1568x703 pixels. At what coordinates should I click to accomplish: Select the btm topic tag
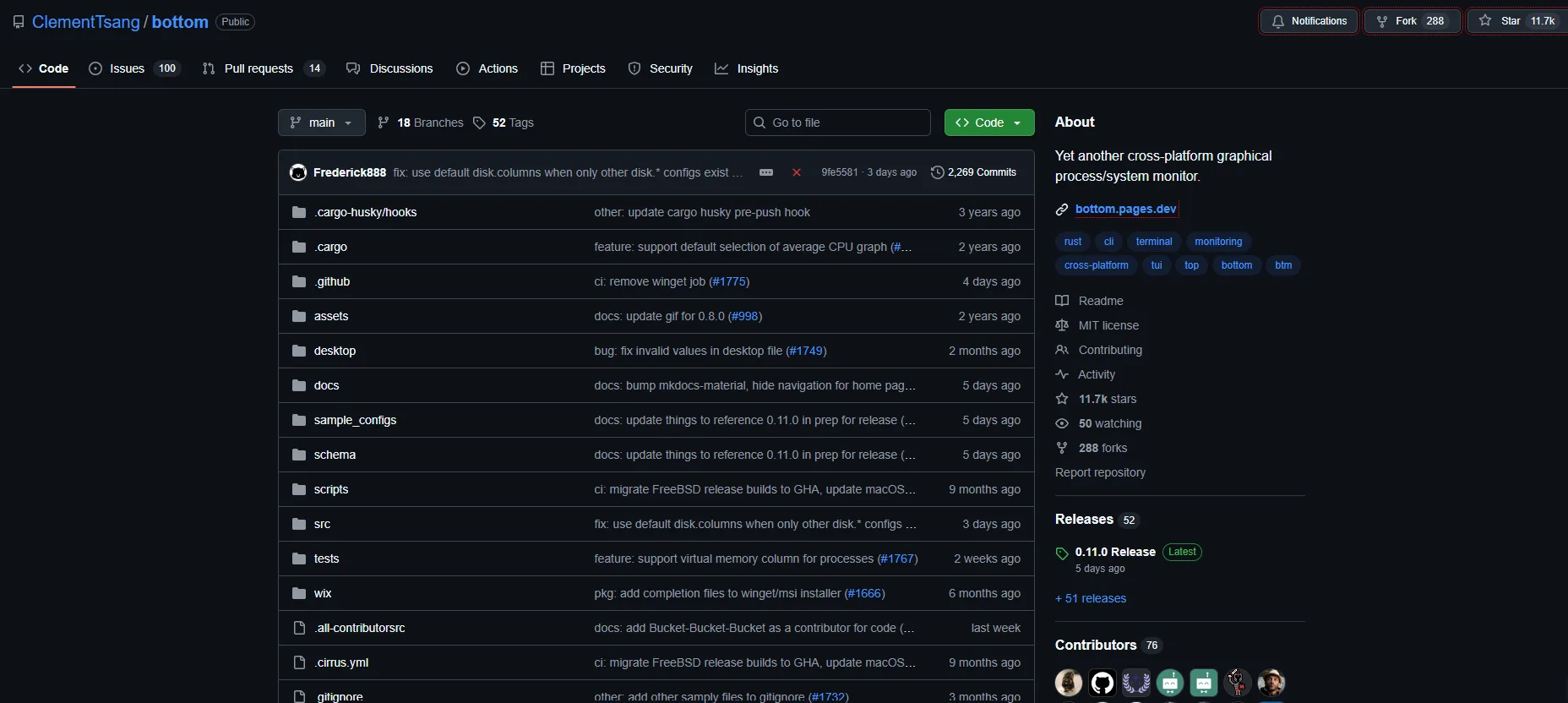[1283, 265]
